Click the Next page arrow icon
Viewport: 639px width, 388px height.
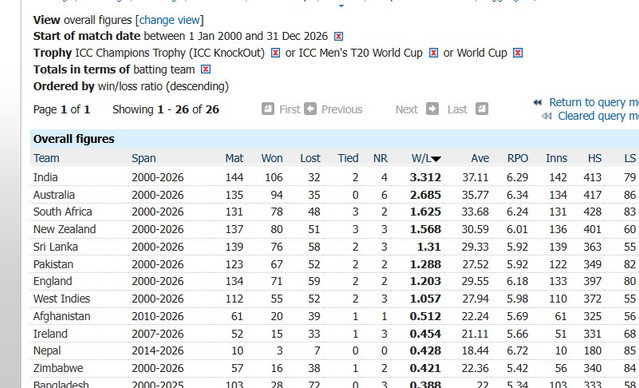click(432, 109)
